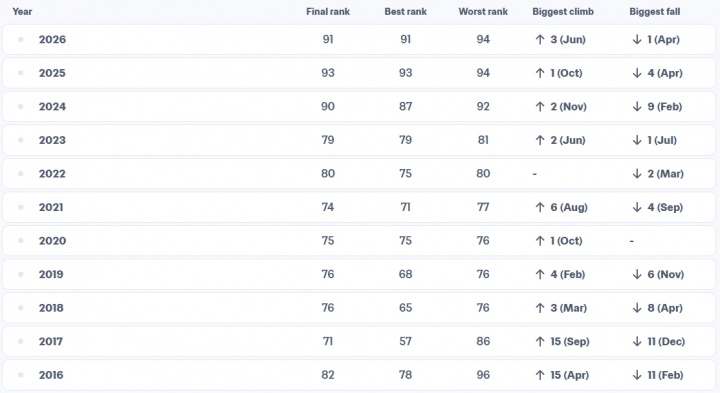Select the dot marker beside 2017
The width and height of the screenshot is (720, 393).
pos(21,341)
